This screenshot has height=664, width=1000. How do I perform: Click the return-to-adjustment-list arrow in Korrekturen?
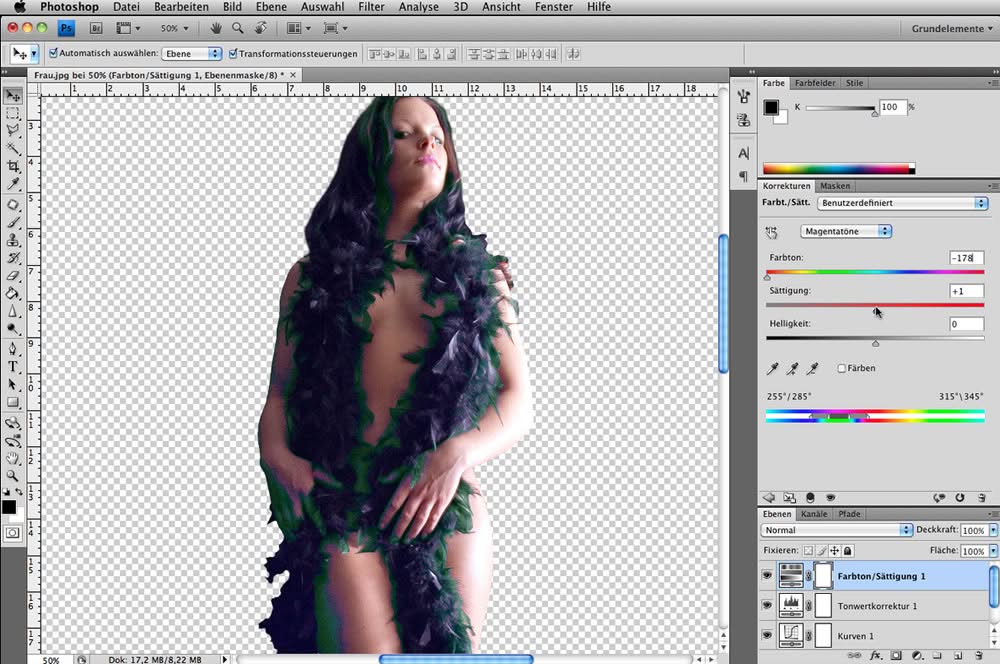pos(769,498)
